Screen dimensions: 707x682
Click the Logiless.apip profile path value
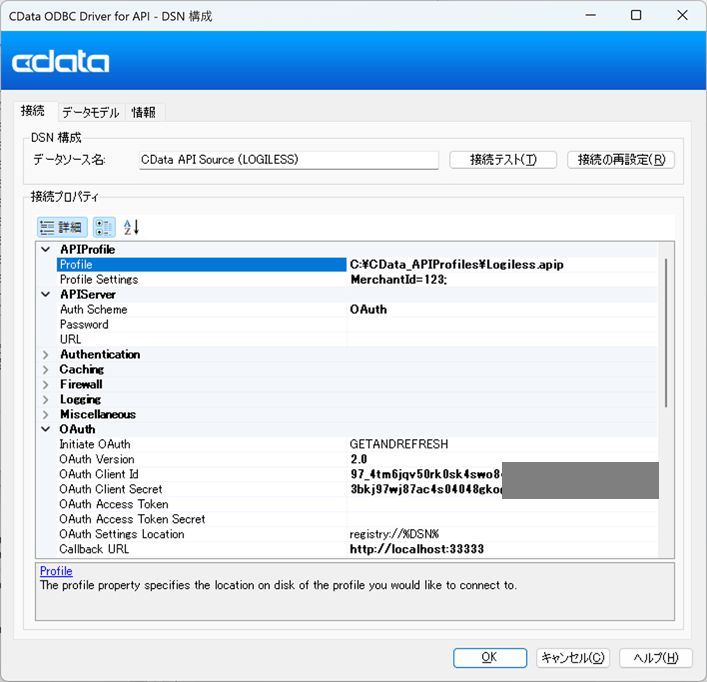[457, 265]
